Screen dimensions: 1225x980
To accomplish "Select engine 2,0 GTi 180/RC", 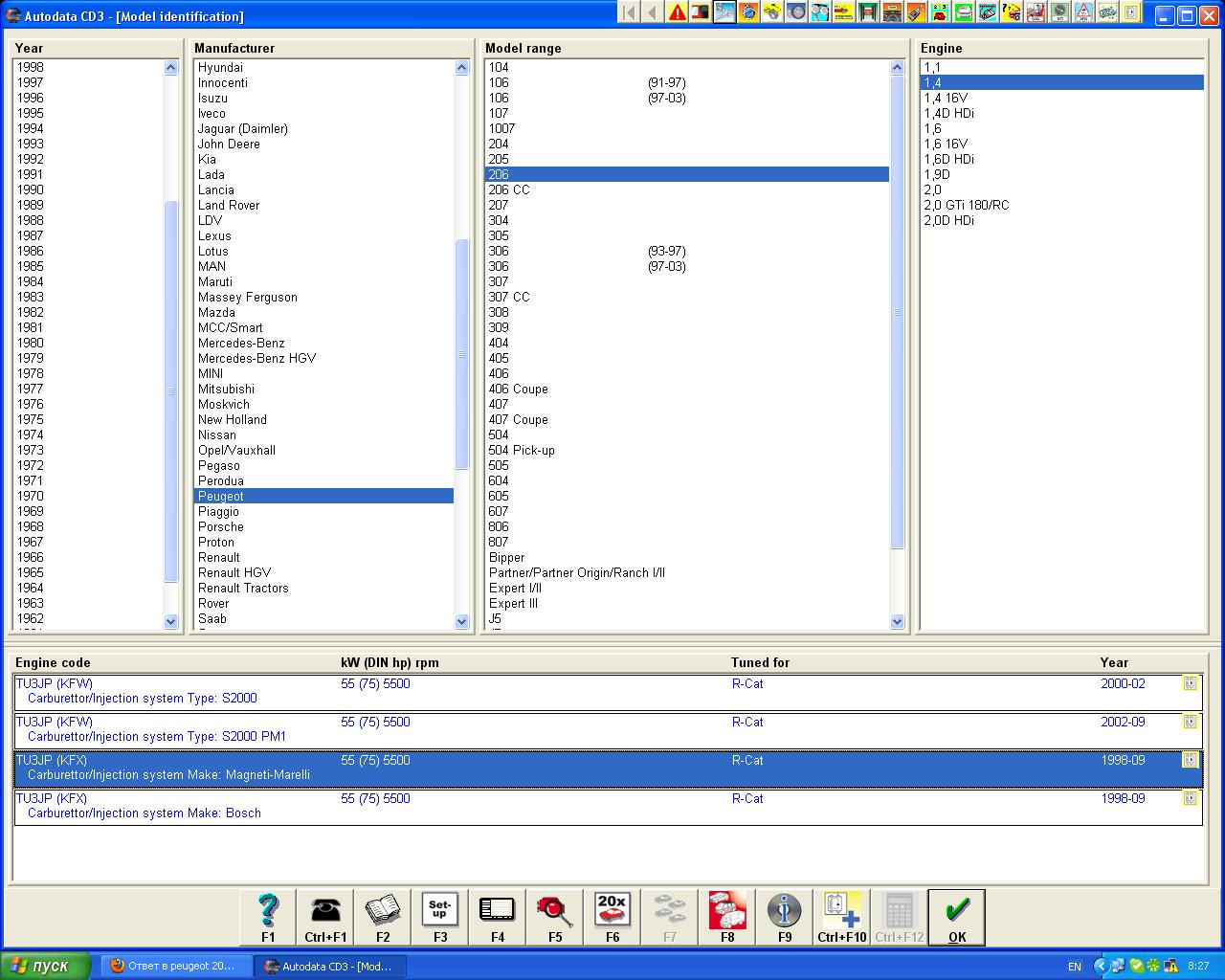I will pos(1062,205).
